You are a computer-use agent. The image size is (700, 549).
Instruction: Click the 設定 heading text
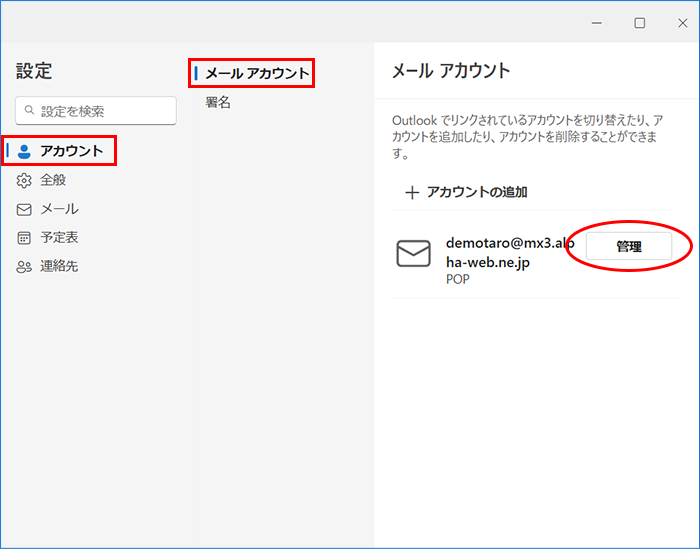34,71
